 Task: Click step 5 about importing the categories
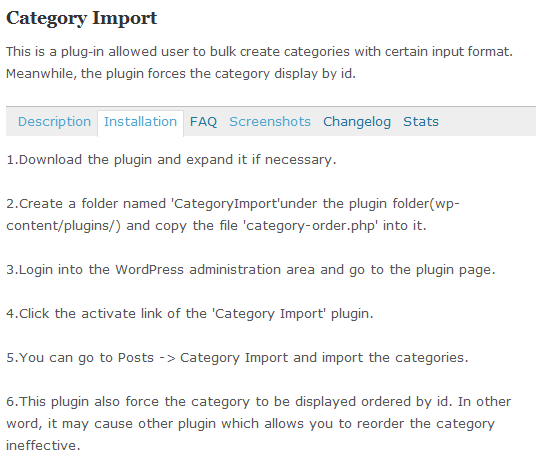[237, 358]
